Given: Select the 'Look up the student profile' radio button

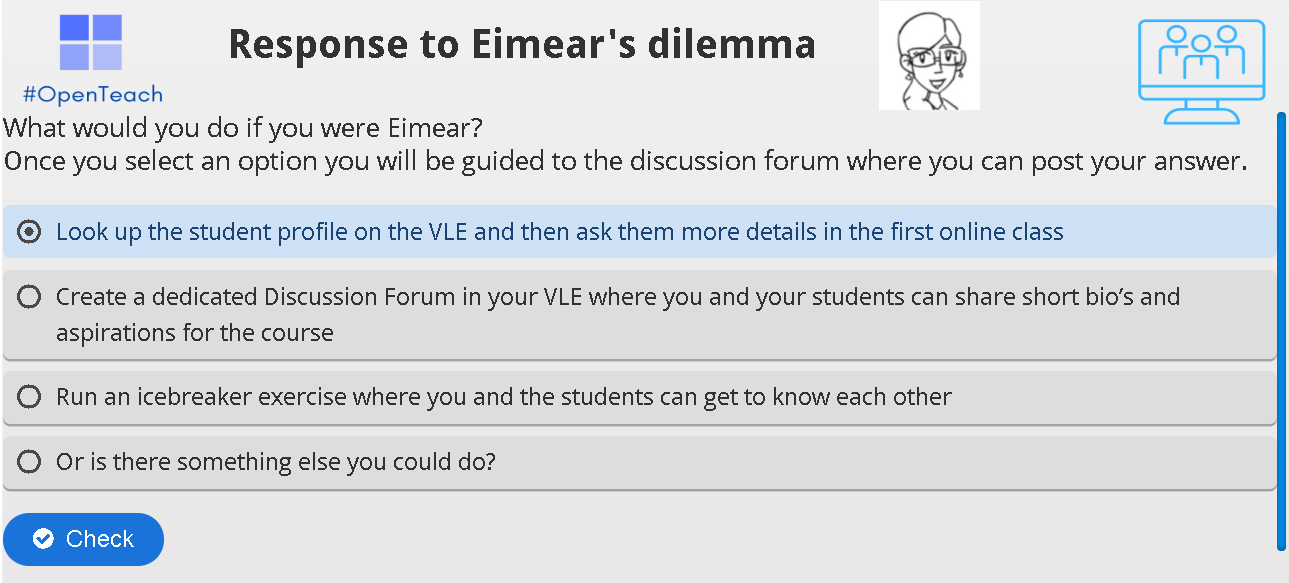Looking at the screenshot, I should (30, 232).
